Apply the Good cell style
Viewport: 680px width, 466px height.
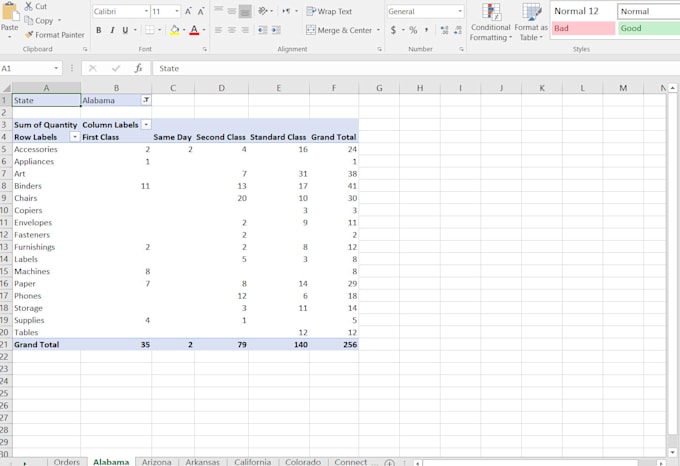coord(649,28)
